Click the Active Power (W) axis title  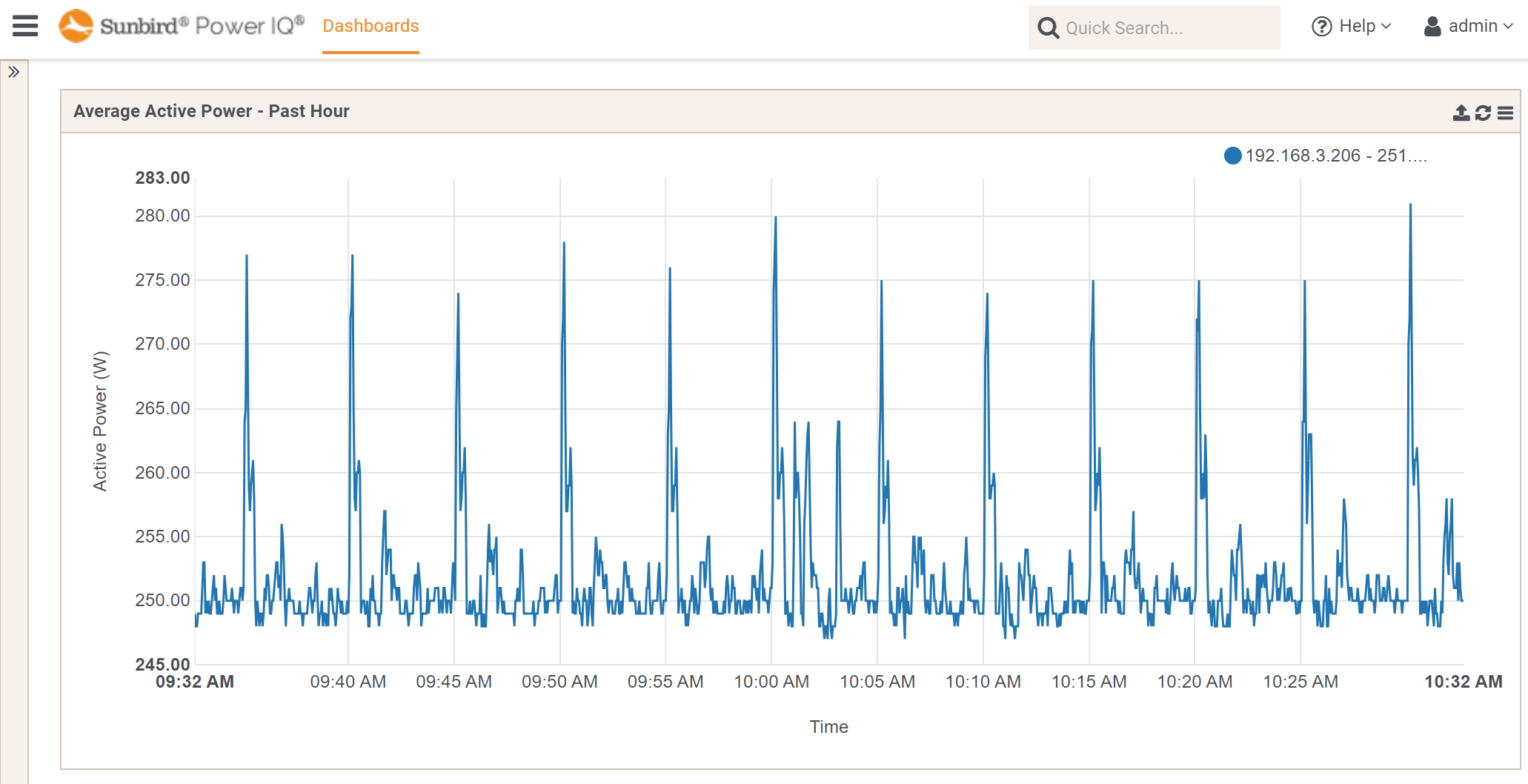[x=100, y=421]
